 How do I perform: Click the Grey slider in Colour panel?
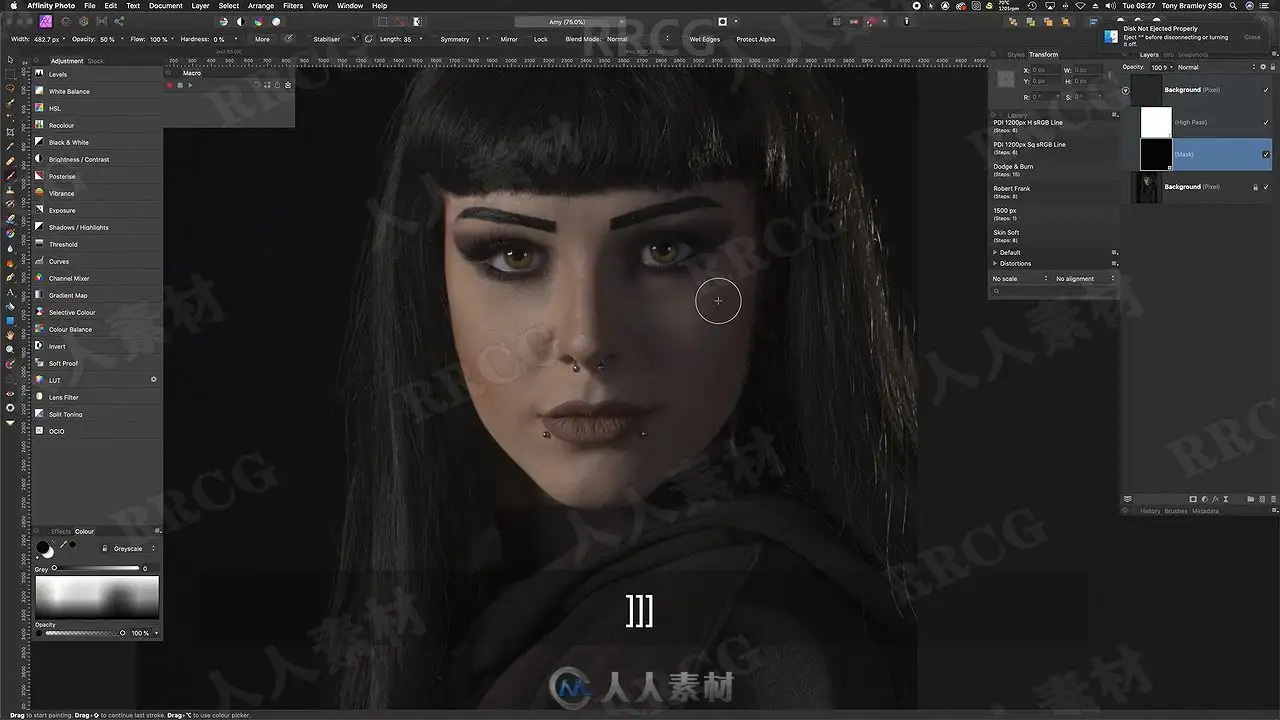97,568
